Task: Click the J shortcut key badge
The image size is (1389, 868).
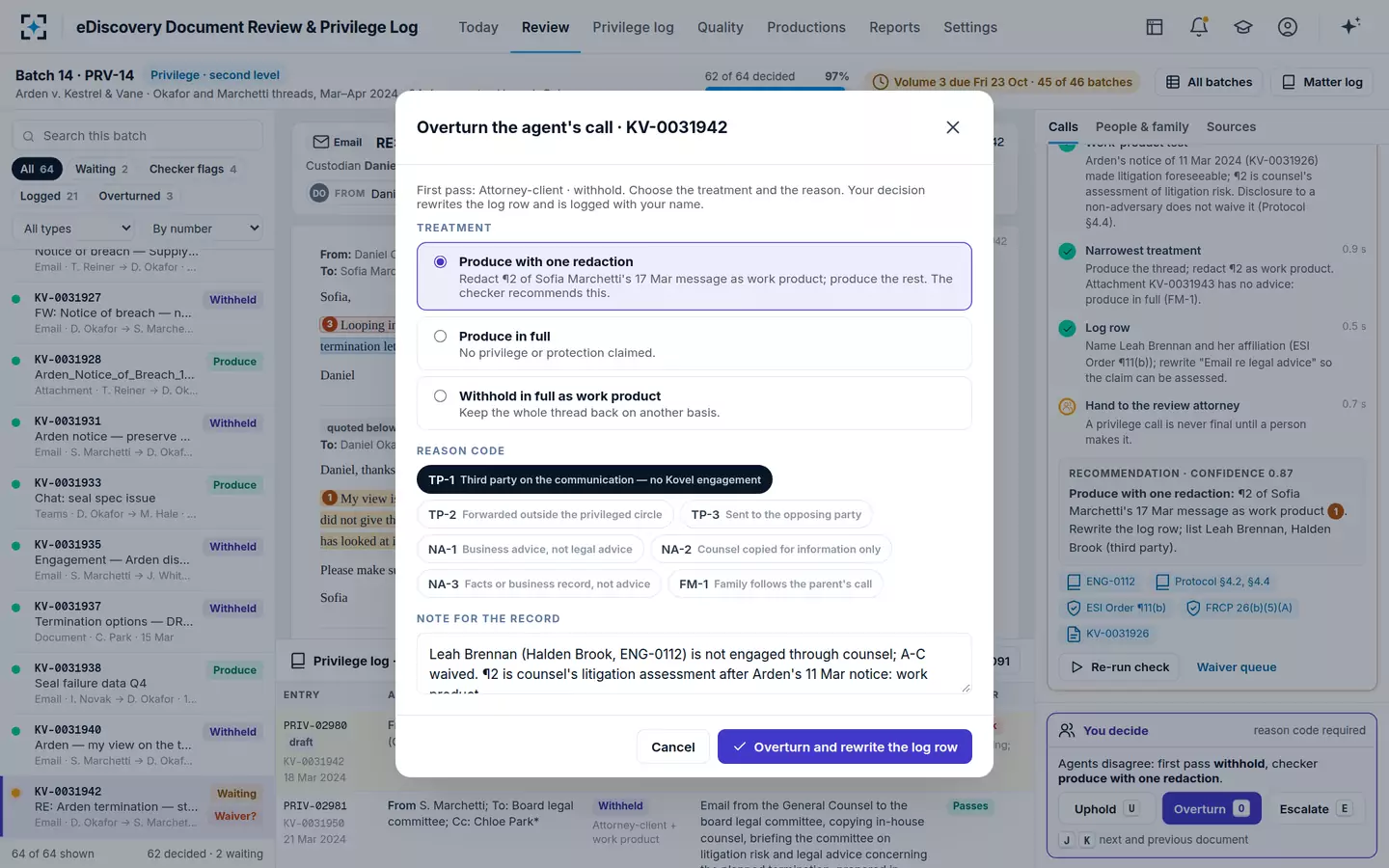Action: point(1067,840)
